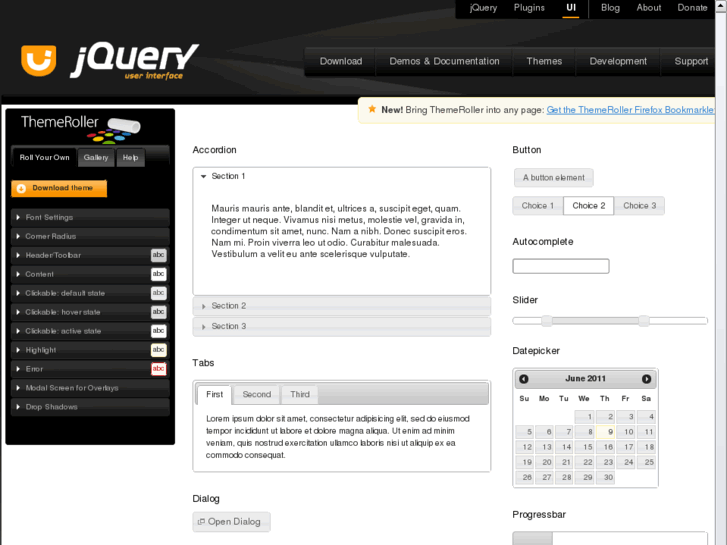Select June 30 in datepicker
The image size is (727, 545).
tap(606, 477)
